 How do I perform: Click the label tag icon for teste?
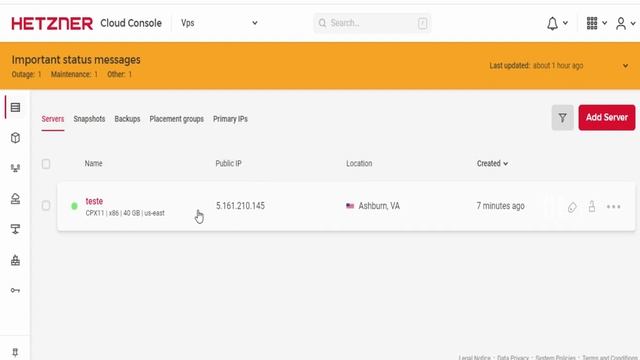click(x=572, y=207)
